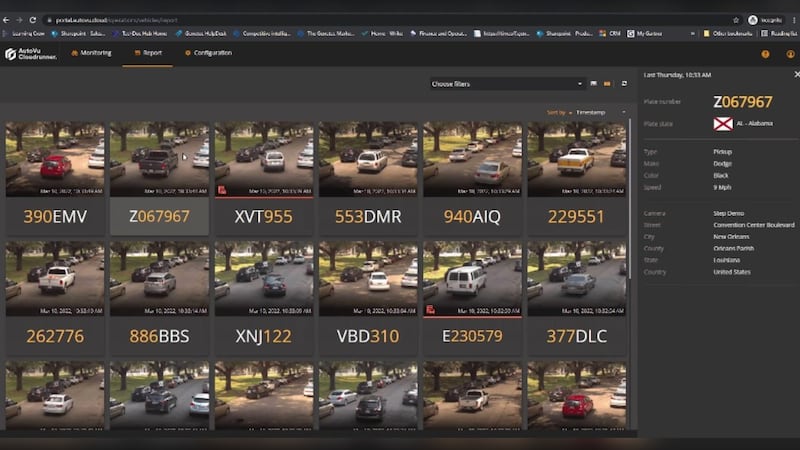Viewport: 800px width, 450px height.
Task: Bookmark this page with star icon
Action: [x=736, y=20]
